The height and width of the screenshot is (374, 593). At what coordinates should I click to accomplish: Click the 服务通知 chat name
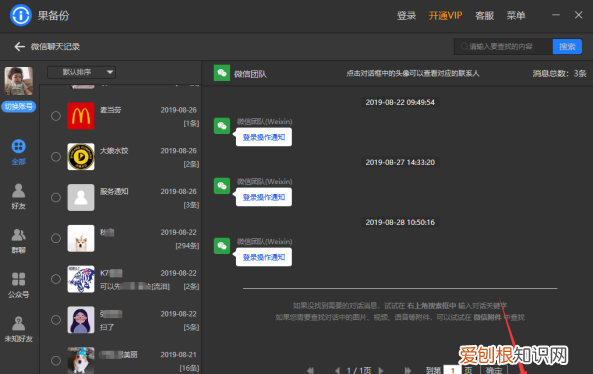click(114, 192)
